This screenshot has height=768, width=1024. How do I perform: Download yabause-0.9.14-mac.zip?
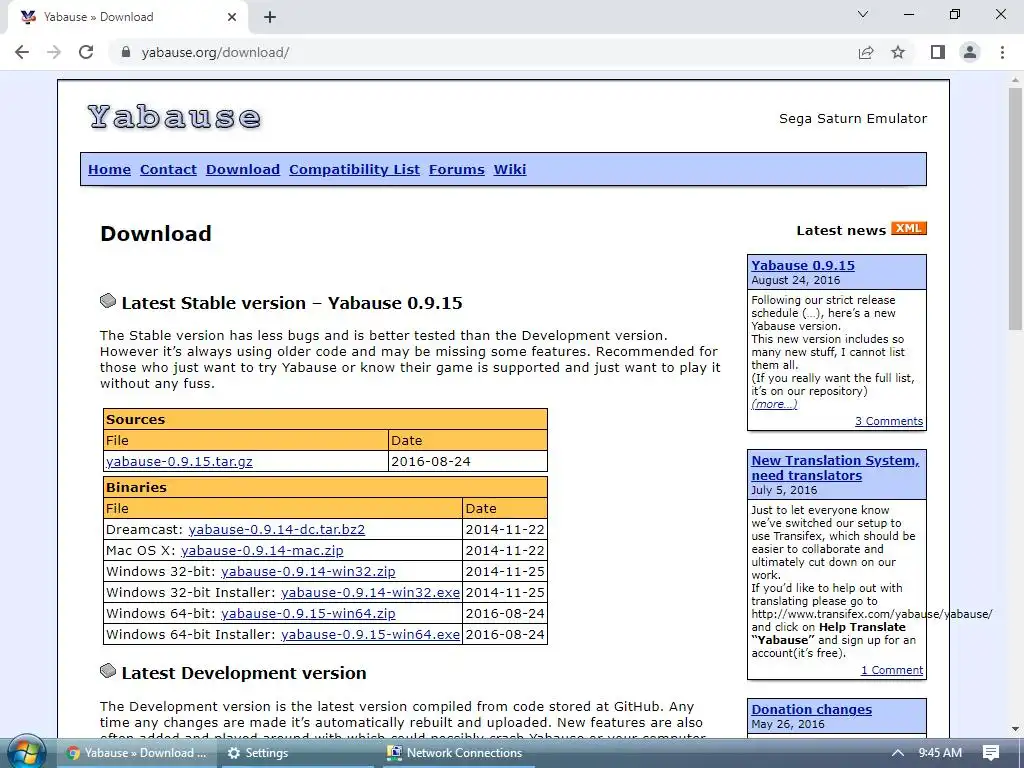pos(262,551)
